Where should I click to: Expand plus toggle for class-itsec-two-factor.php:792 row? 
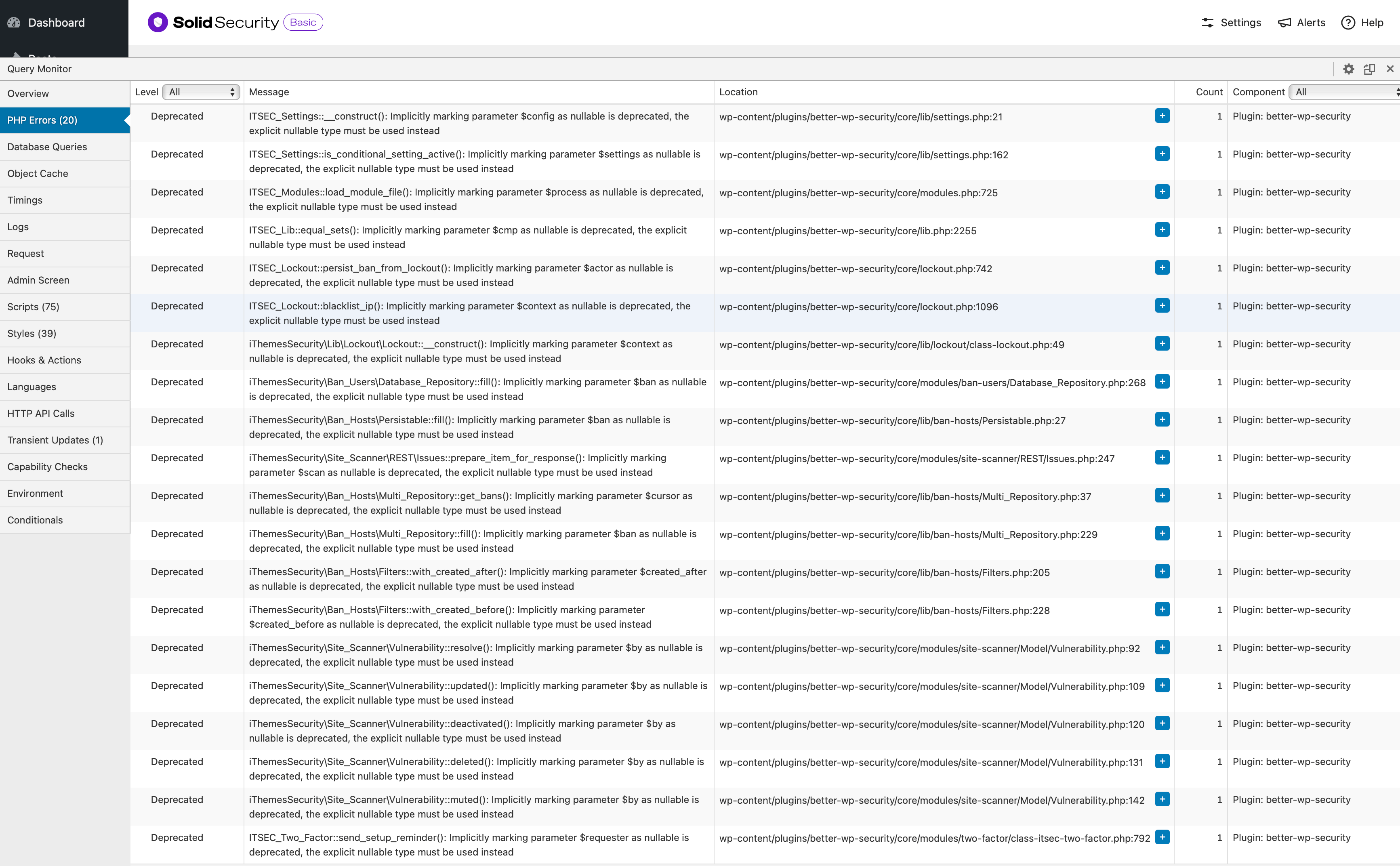pyautogui.click(x=1162, y=837)
